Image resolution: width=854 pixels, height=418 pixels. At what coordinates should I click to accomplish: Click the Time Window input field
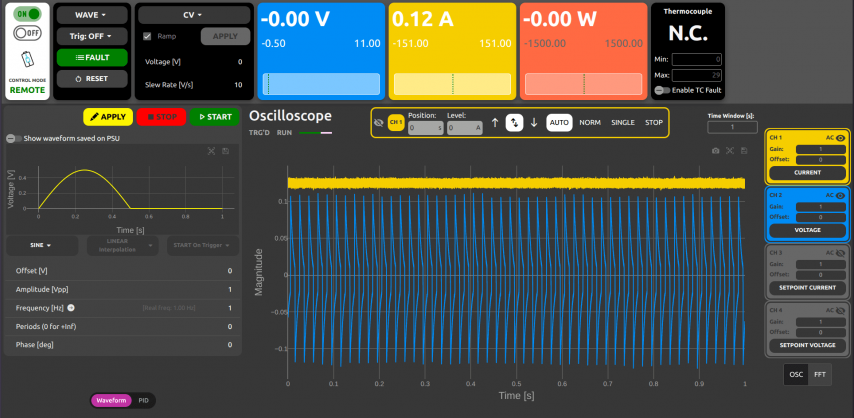(x=732, y=127)
